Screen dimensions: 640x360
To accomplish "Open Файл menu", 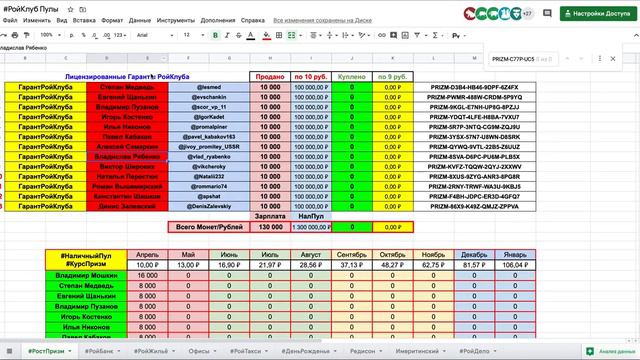I will 10,20.
